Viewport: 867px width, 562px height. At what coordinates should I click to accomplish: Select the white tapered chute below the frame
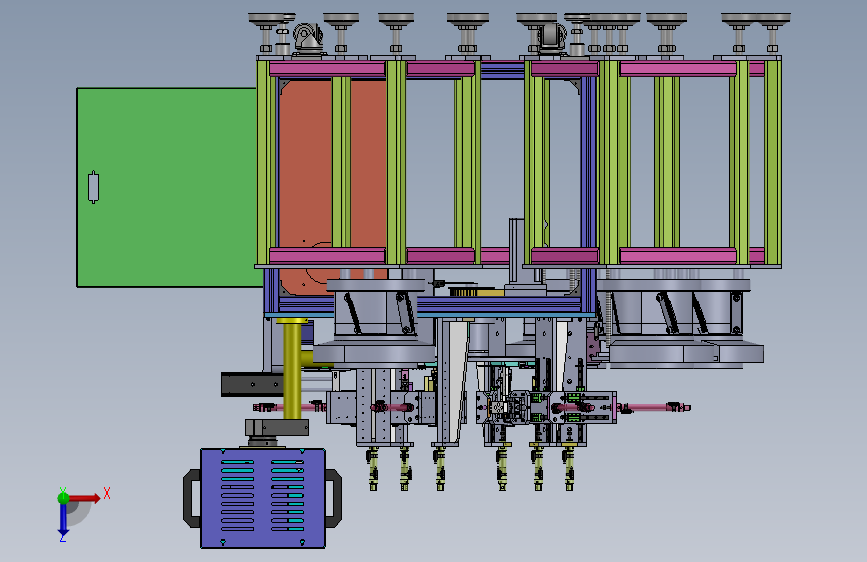(x=457, y=382)
